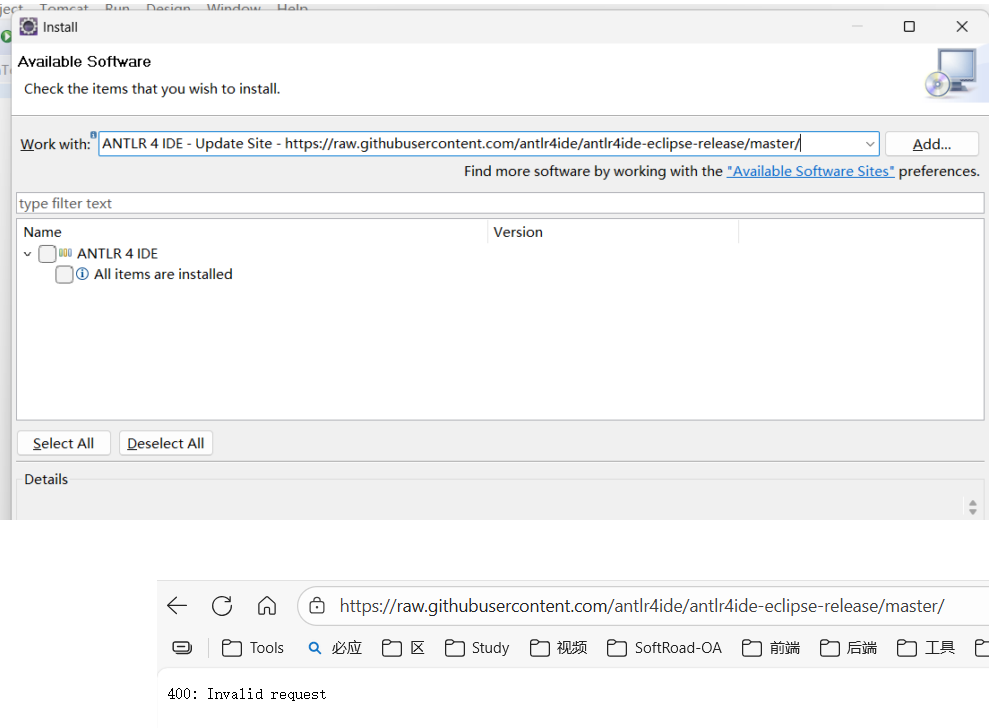Image resolution: width=989 pixels, height=728 pixels.
Task: Open the 视频 bookmark folder
Action: pos(558,648)
